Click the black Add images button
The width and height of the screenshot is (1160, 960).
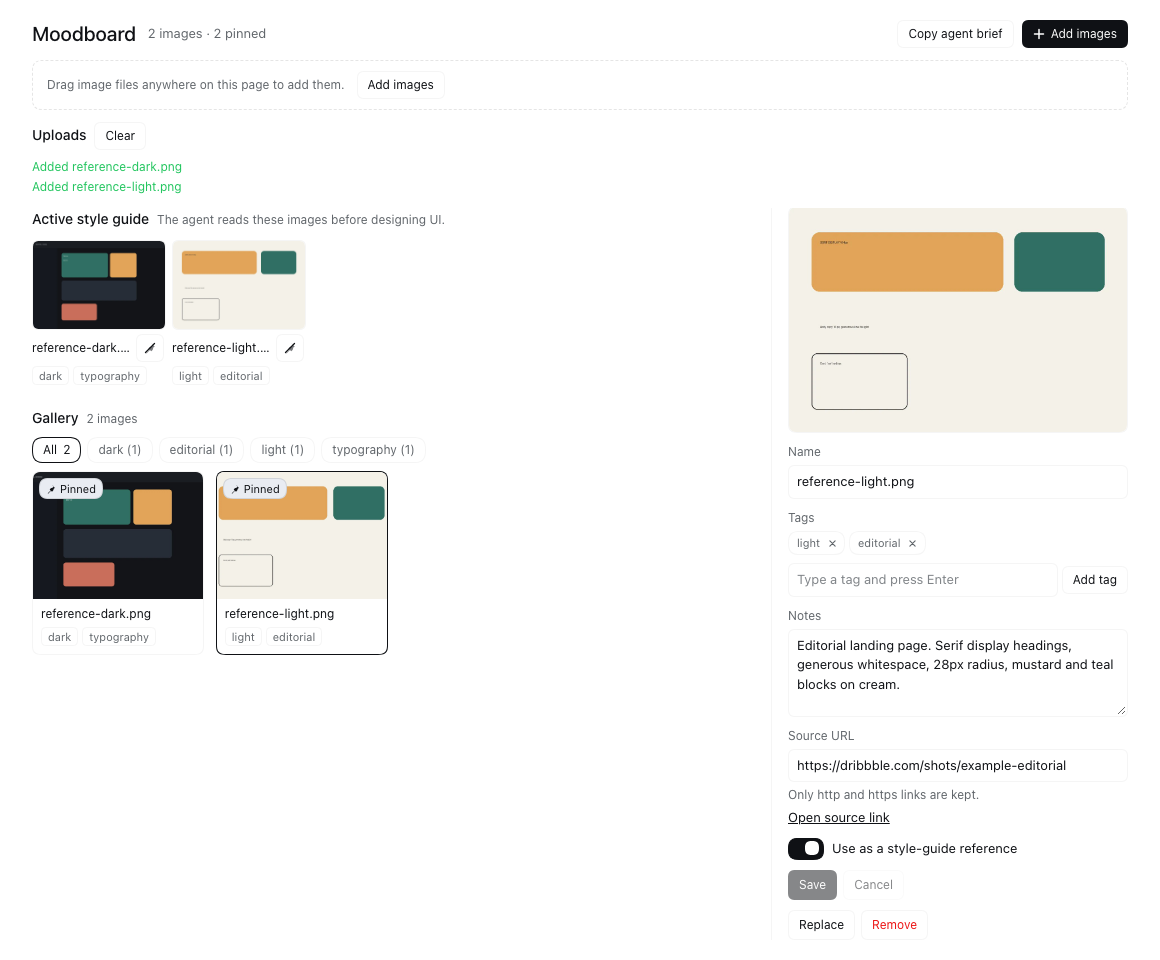click(x=1074, y=34)
